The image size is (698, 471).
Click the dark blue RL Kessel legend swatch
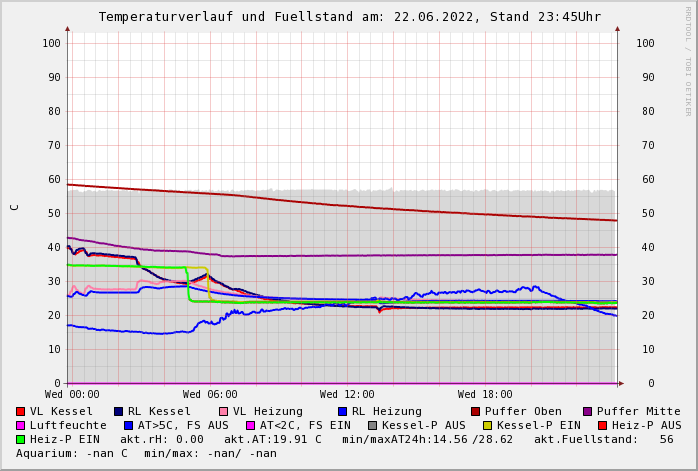pyautogui.click(x=119, y=411)
